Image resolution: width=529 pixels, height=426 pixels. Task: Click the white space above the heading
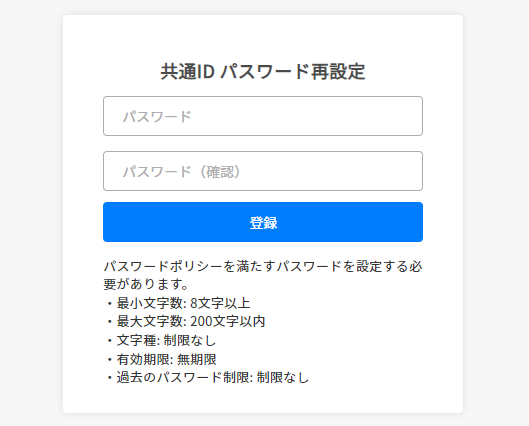click(263, 37)
